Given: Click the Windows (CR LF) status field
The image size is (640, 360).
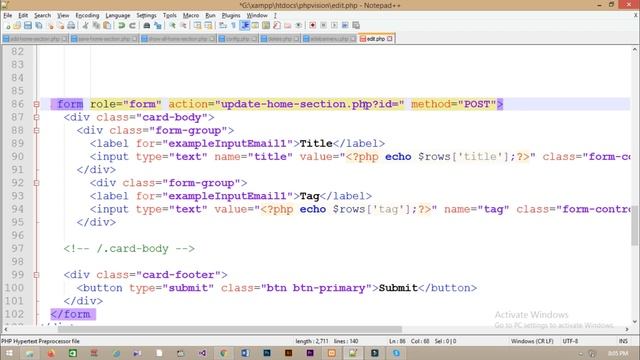Looking at the screenshot, I should click(532, 341).
